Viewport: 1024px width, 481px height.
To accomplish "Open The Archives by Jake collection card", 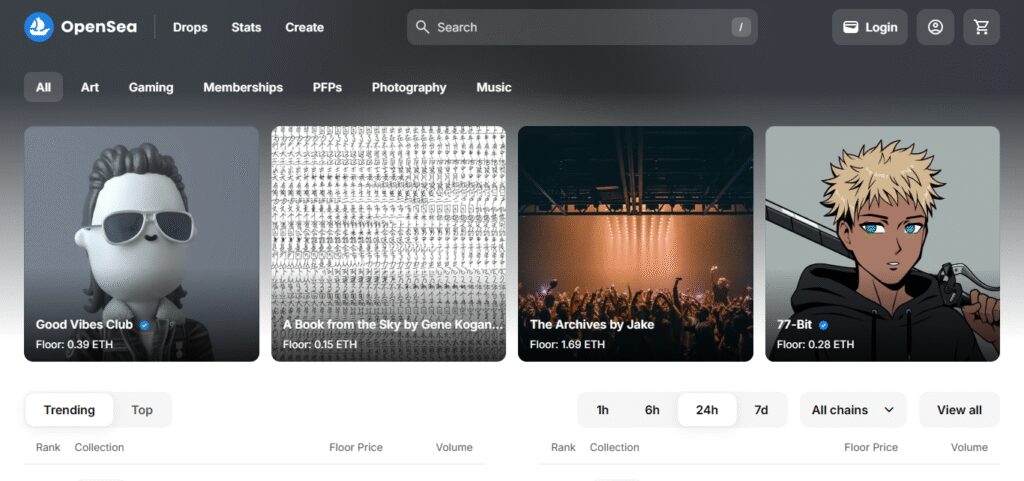I will pos(635,243).
